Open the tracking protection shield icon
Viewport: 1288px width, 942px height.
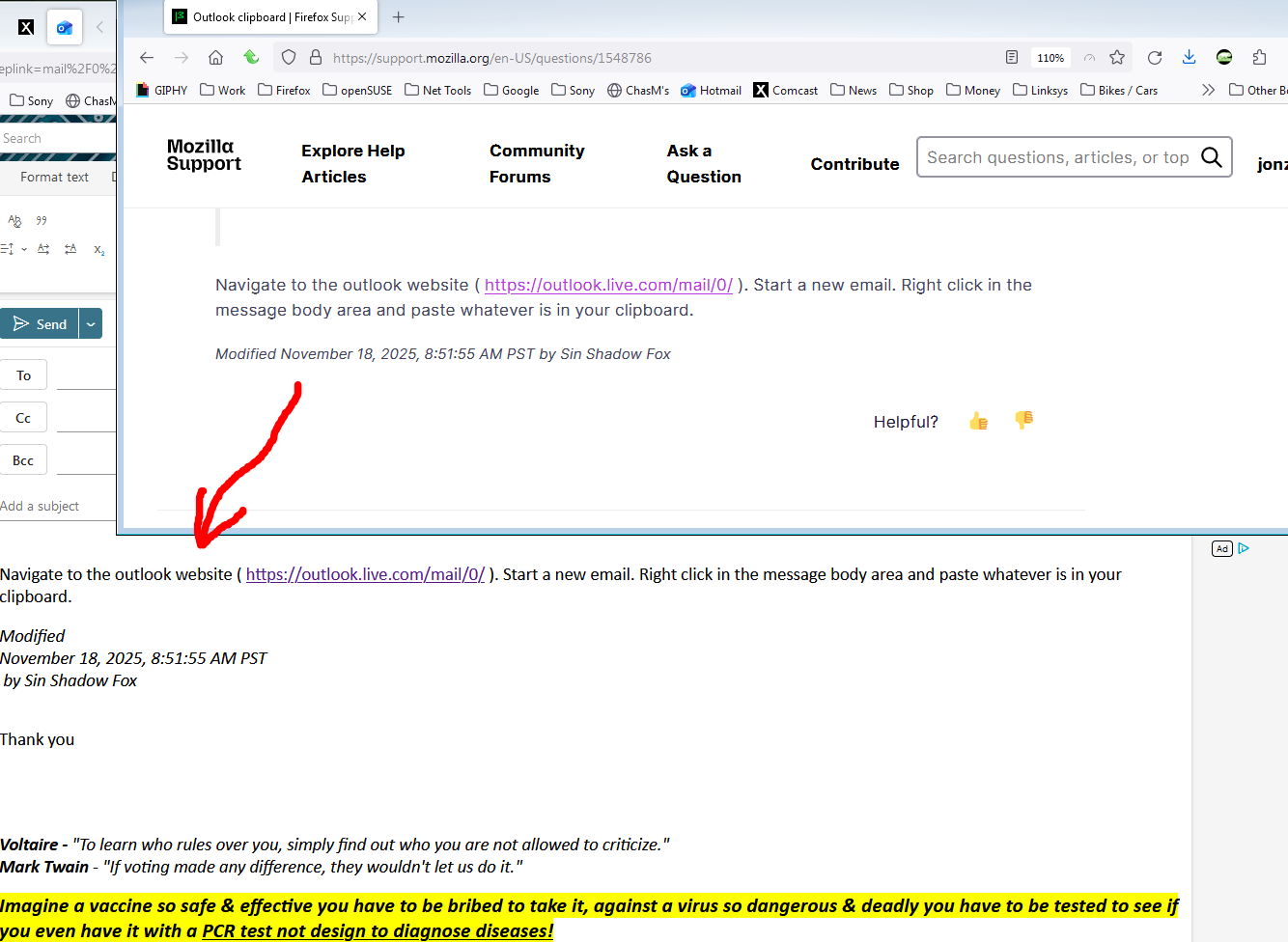pyautogui.click(x=288, y=58)
